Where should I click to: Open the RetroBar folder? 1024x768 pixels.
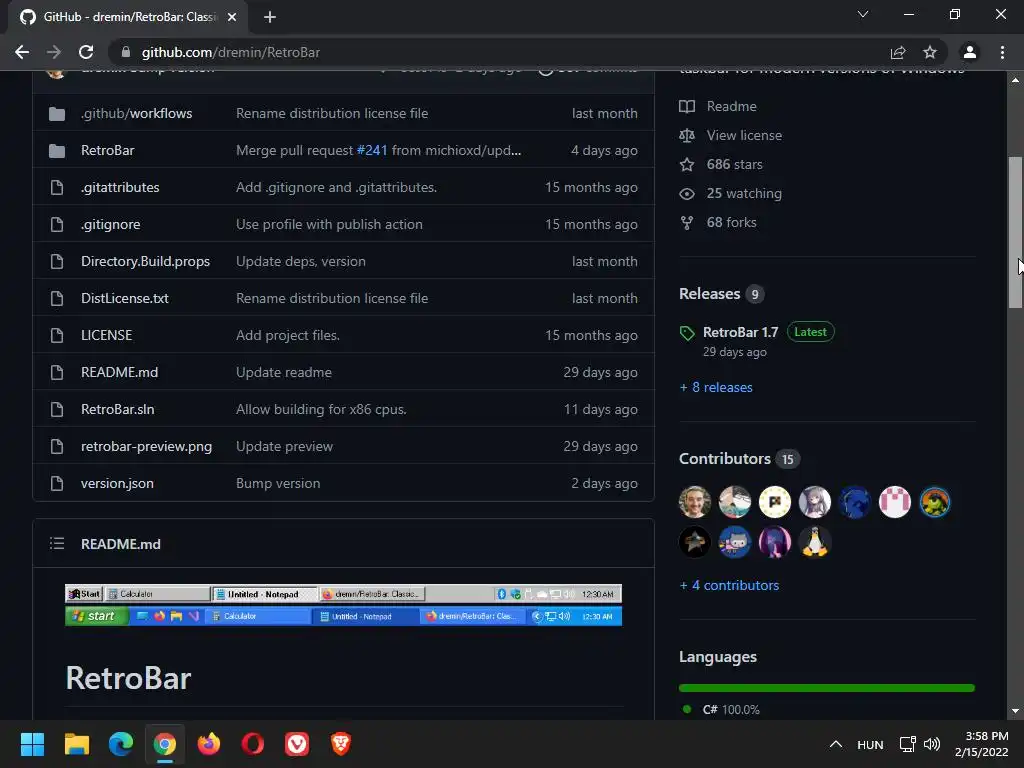tap(108, 150)
